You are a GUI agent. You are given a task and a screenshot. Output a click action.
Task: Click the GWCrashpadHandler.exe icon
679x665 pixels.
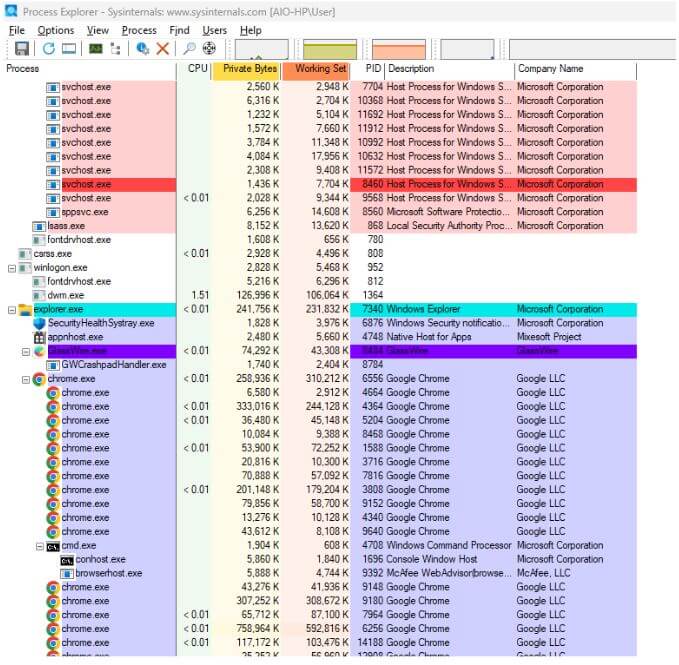(53, 365)
